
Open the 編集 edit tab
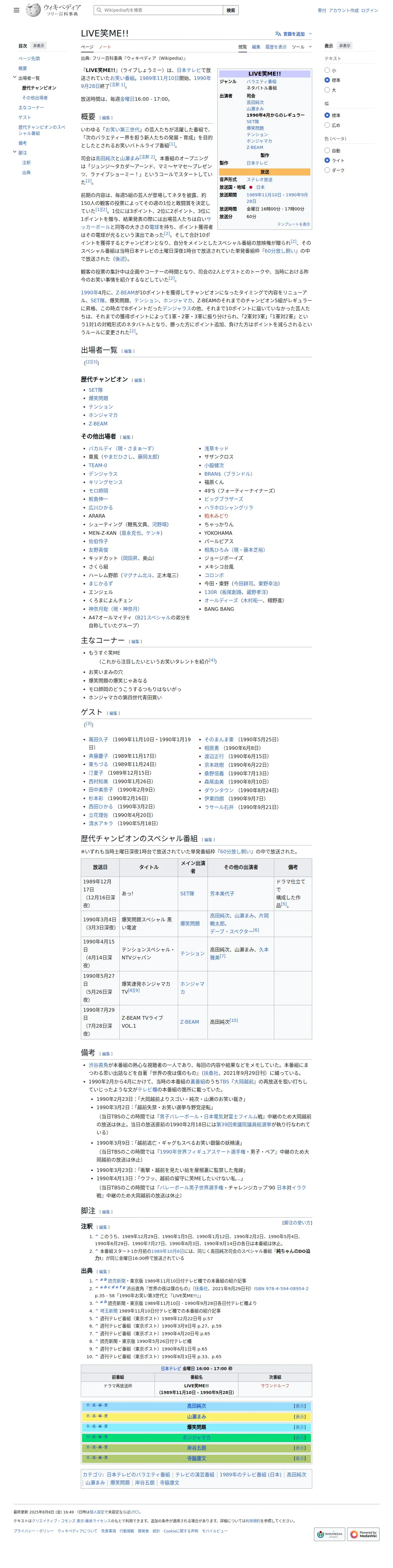click(x=256, y=47)
